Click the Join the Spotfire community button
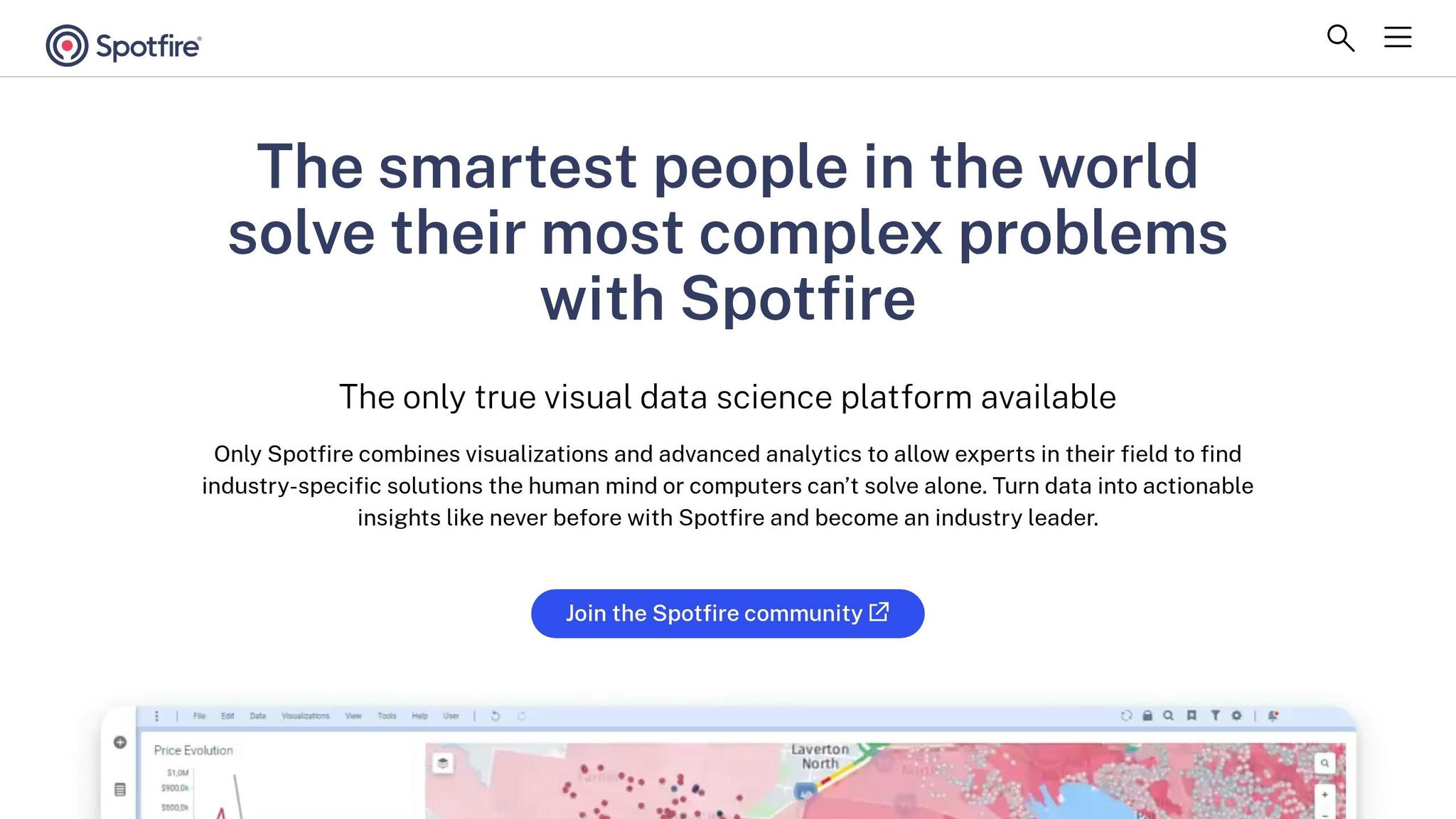Viewport: 1456px width, 819px height. (x=727, y=612)
